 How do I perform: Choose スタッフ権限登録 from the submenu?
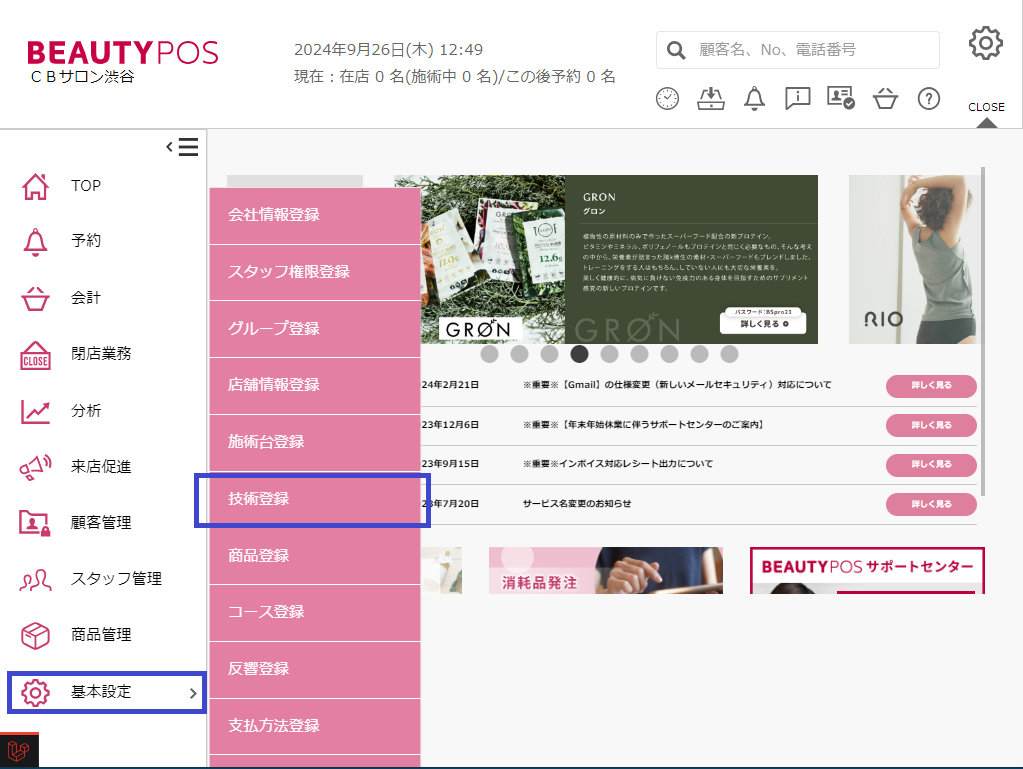(x=313, y=272)
